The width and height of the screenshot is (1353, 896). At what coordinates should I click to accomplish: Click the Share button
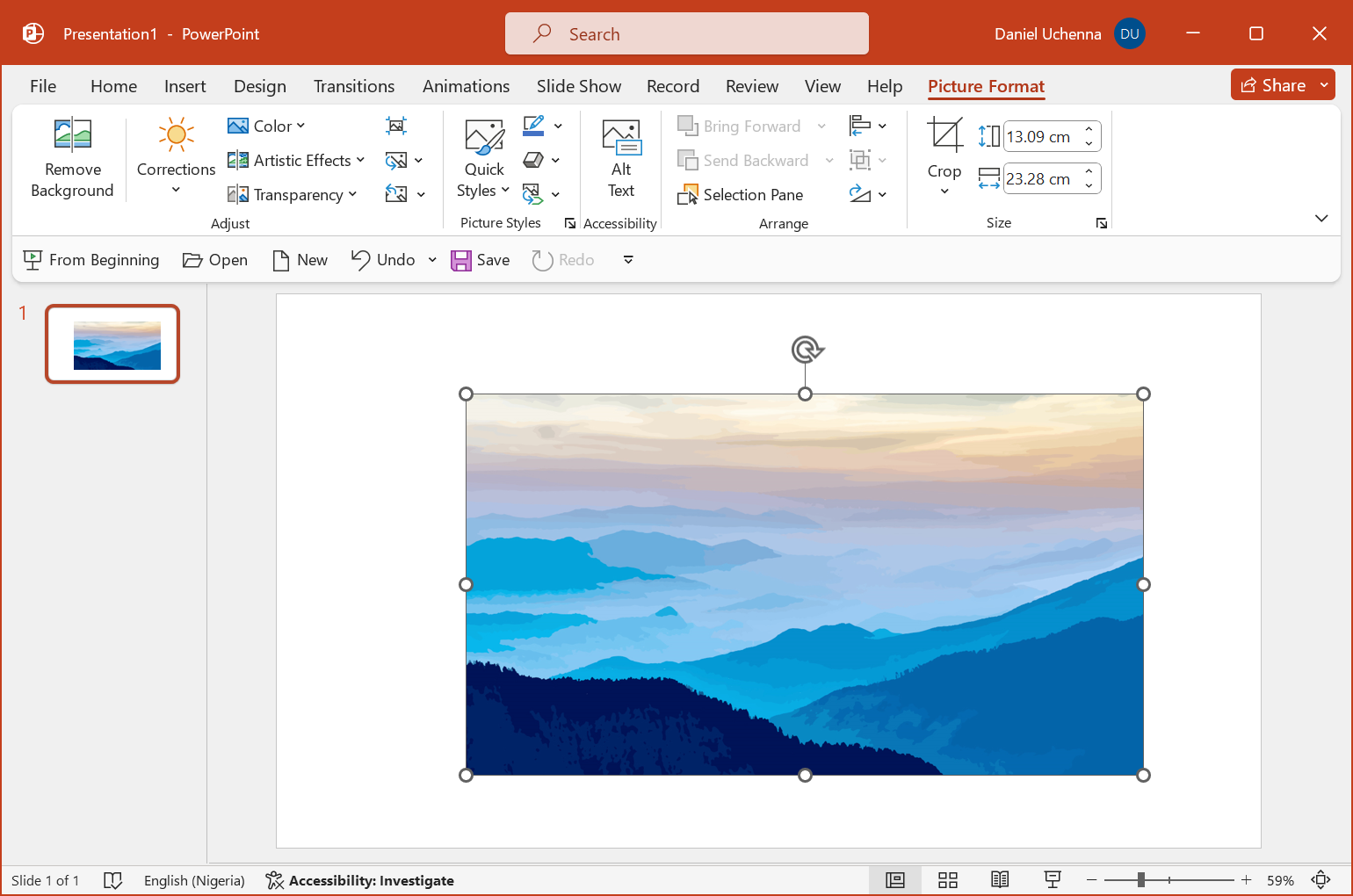tap(1273, 85)
